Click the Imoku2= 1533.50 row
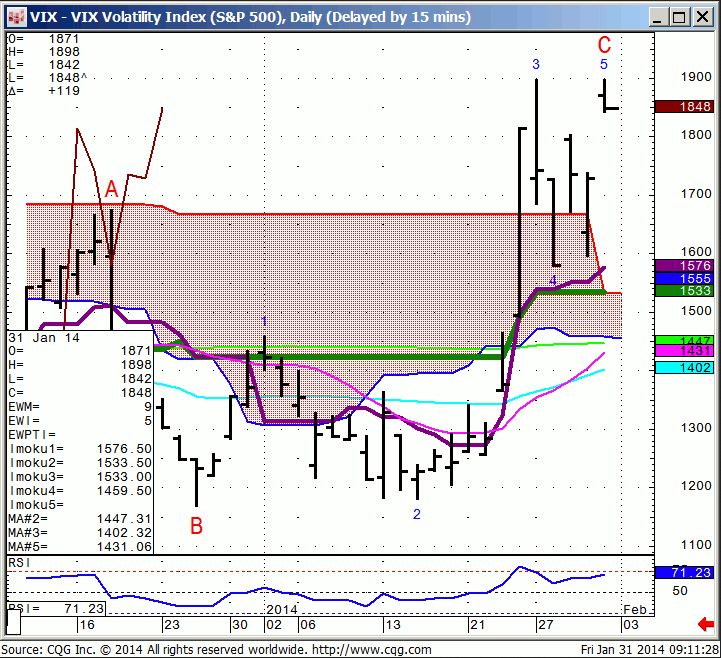Image resolution: width=721 pixels, height=658 pixels. tap(80, 463)
